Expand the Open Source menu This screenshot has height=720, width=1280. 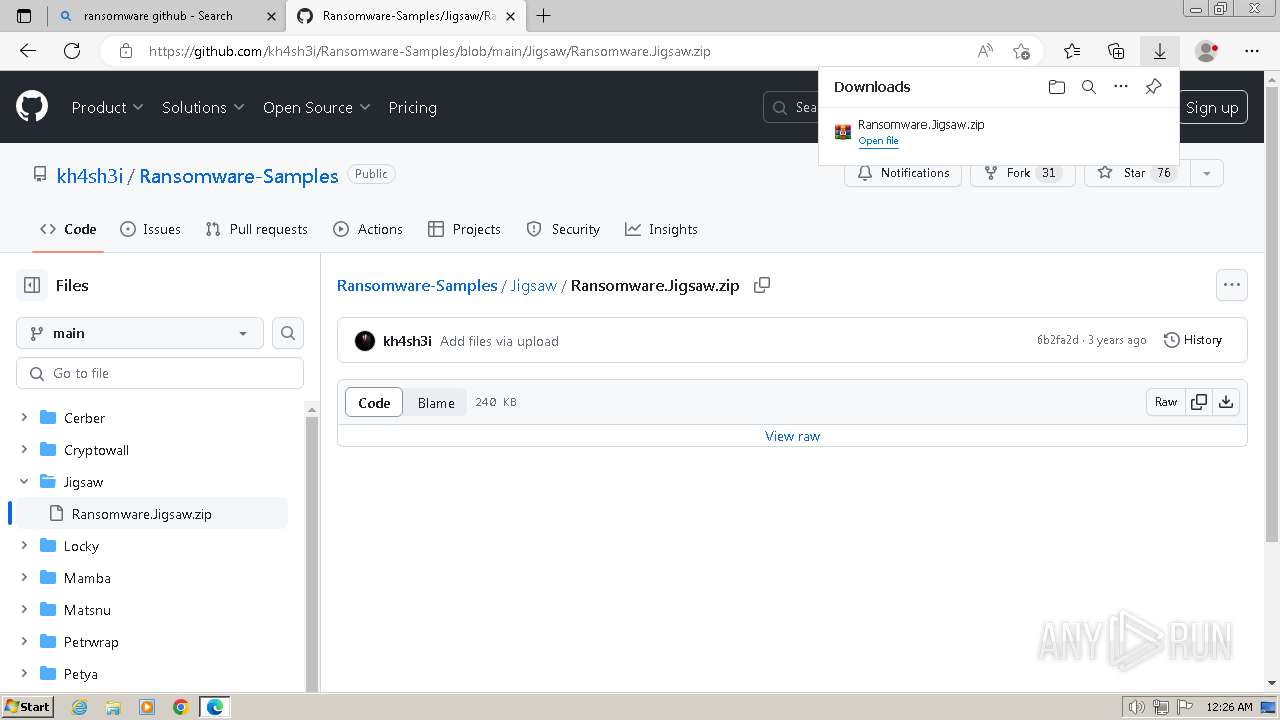point(316,107)
